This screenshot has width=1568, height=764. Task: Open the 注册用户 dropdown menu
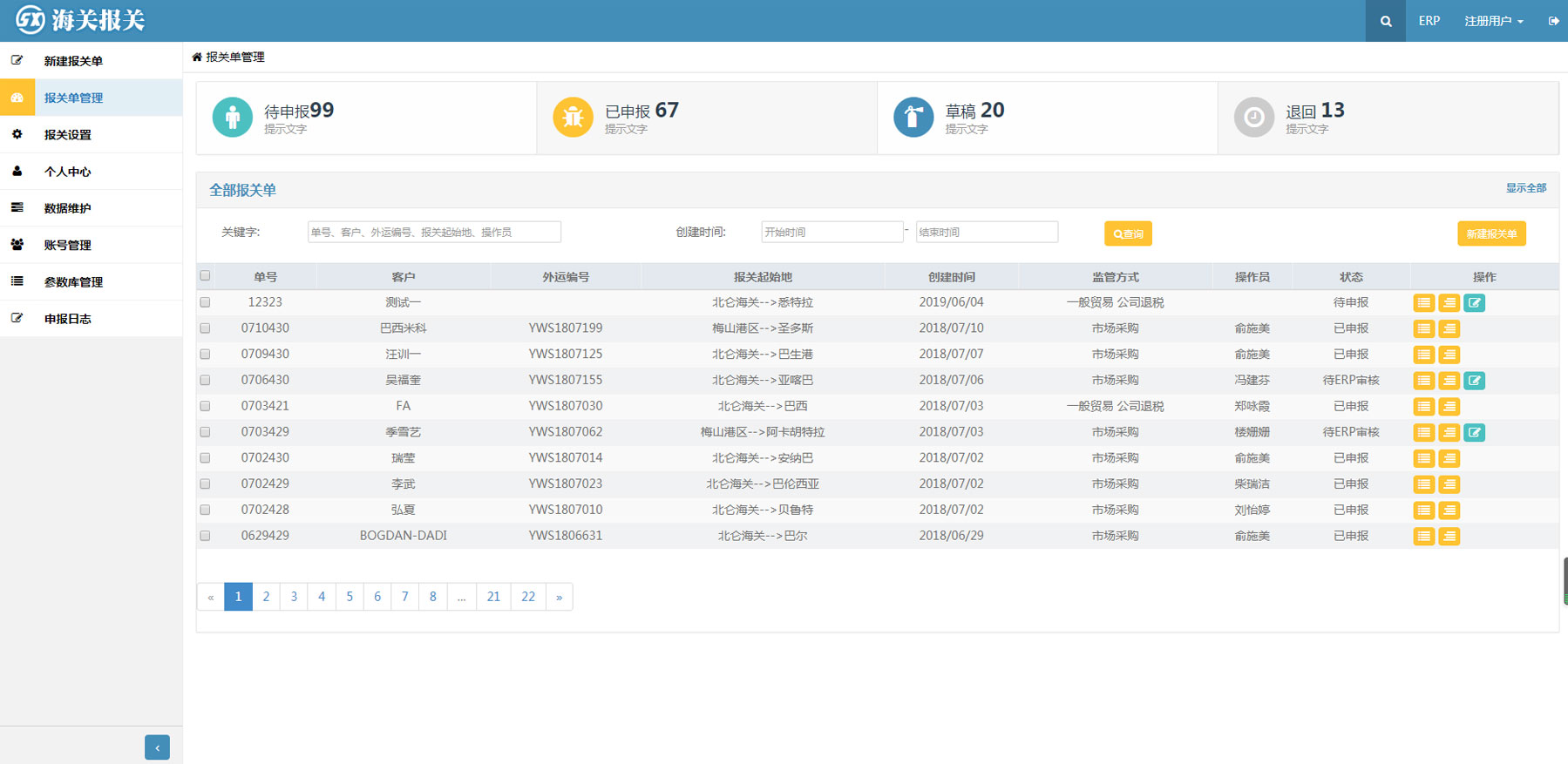pos(1494,21)
